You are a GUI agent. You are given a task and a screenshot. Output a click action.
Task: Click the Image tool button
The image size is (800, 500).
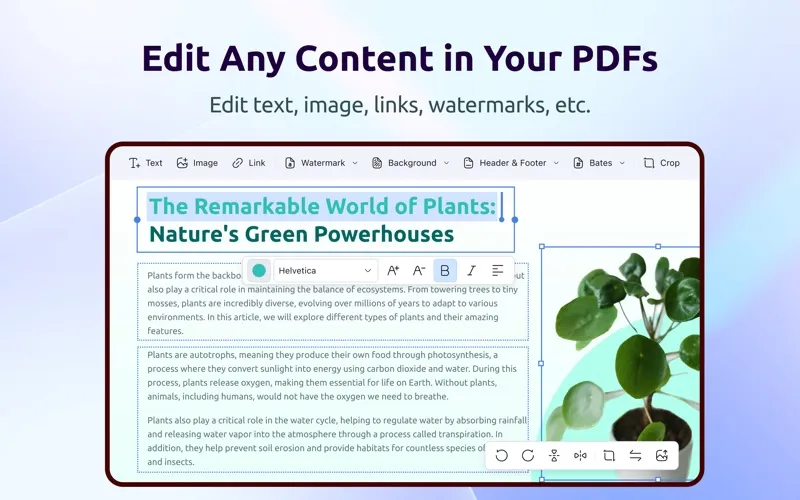(x=197, y=163)
